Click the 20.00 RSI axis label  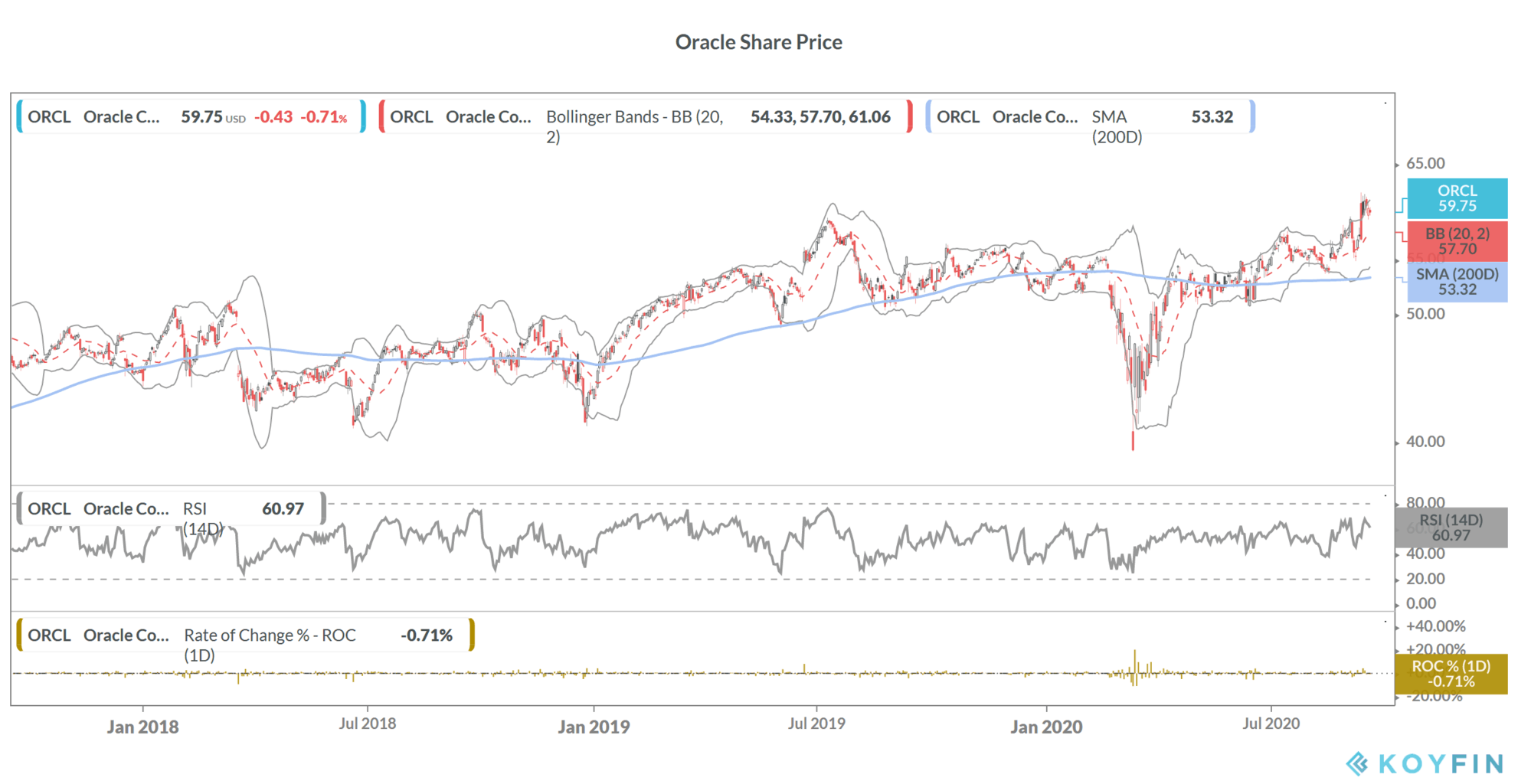pyautogui.click(x=1425, y=579)
